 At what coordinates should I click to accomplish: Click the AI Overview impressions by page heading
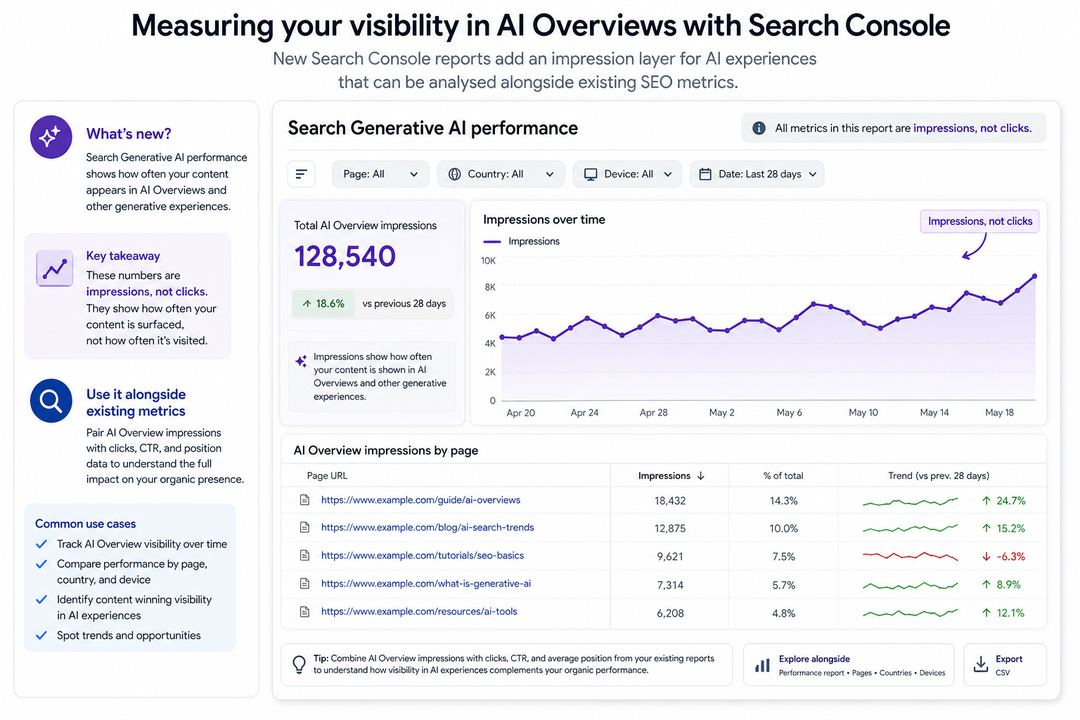point(386,451)
